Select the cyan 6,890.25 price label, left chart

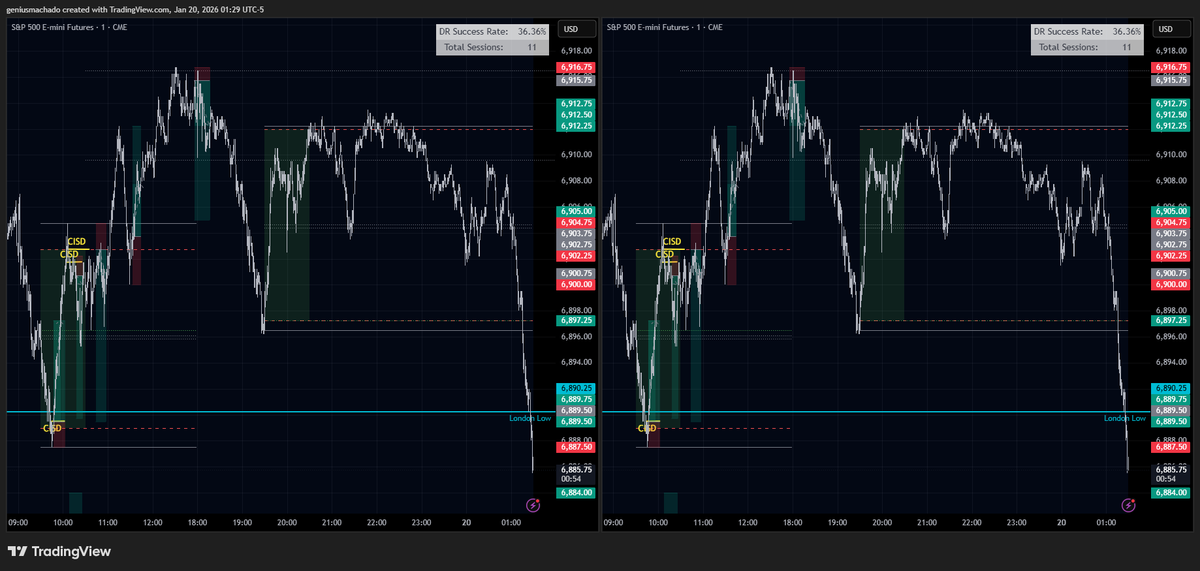[576, 388]
